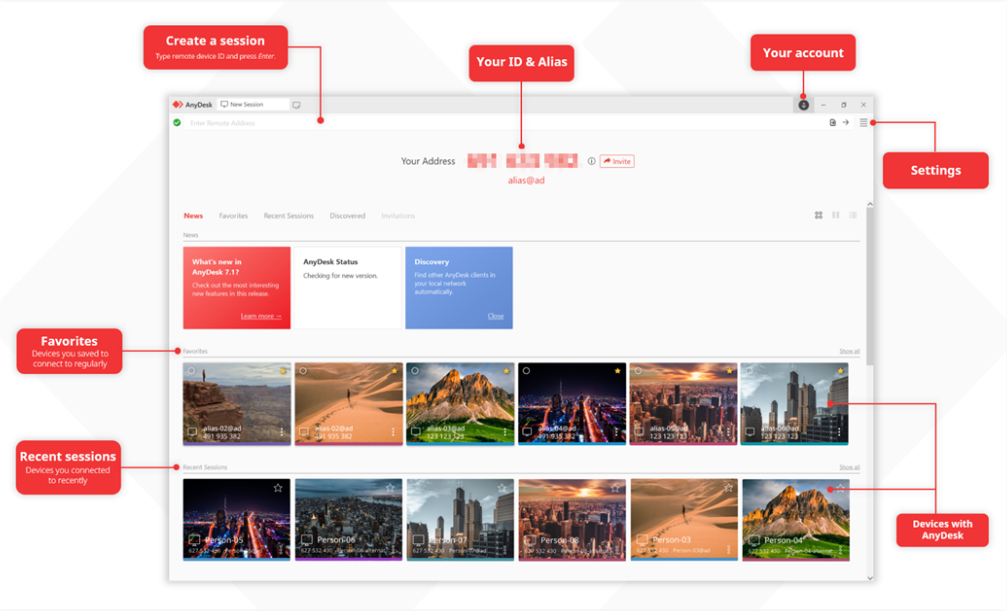
Task: Tick the select circle on alias-03@ad card
Action: click(415, 371)
